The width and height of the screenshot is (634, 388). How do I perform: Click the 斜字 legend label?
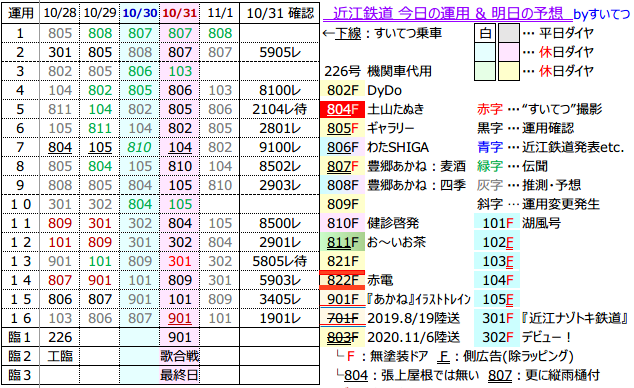pos(490,204)
